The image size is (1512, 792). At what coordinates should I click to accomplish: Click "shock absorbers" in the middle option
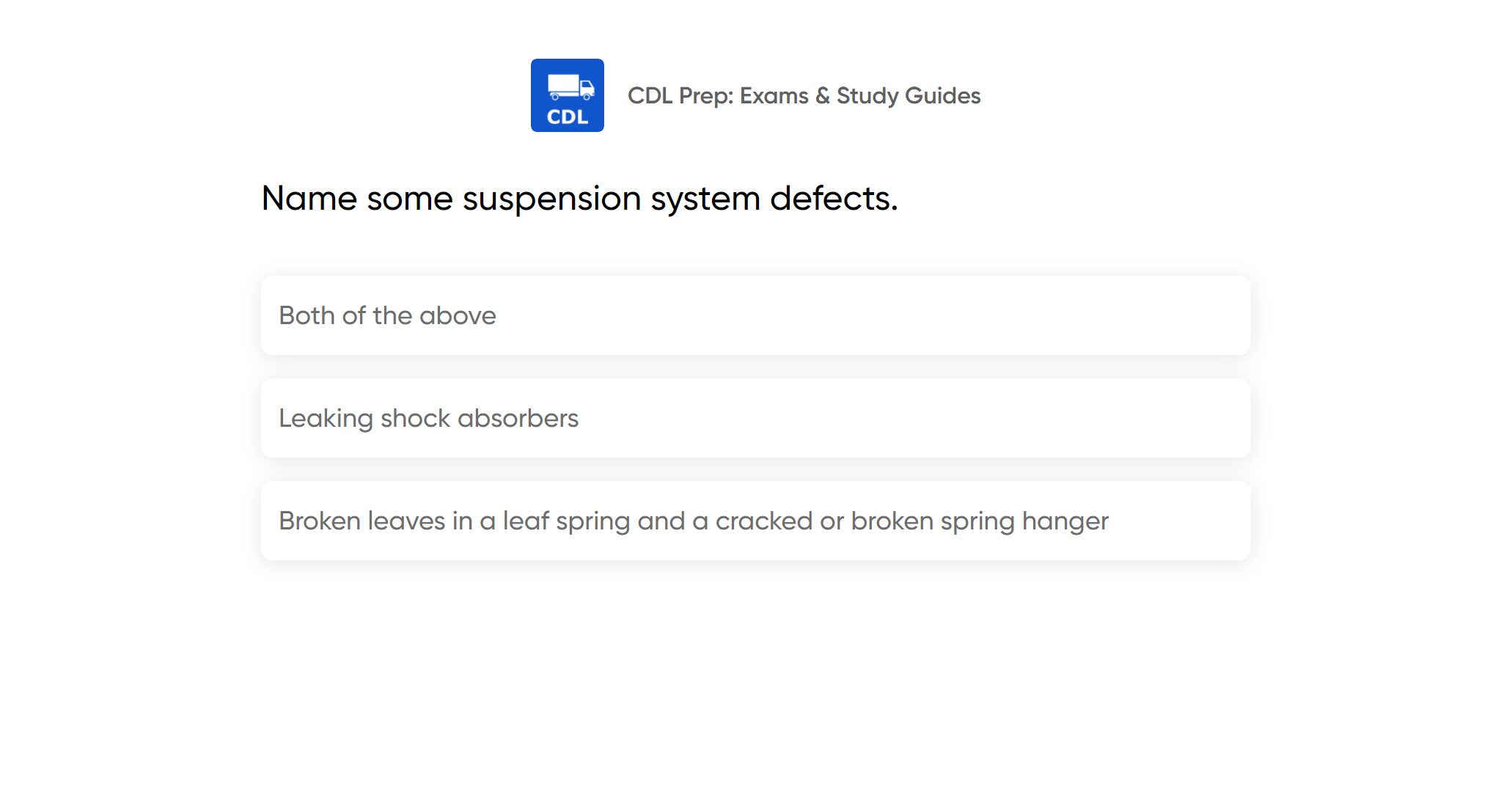[480, 418]
